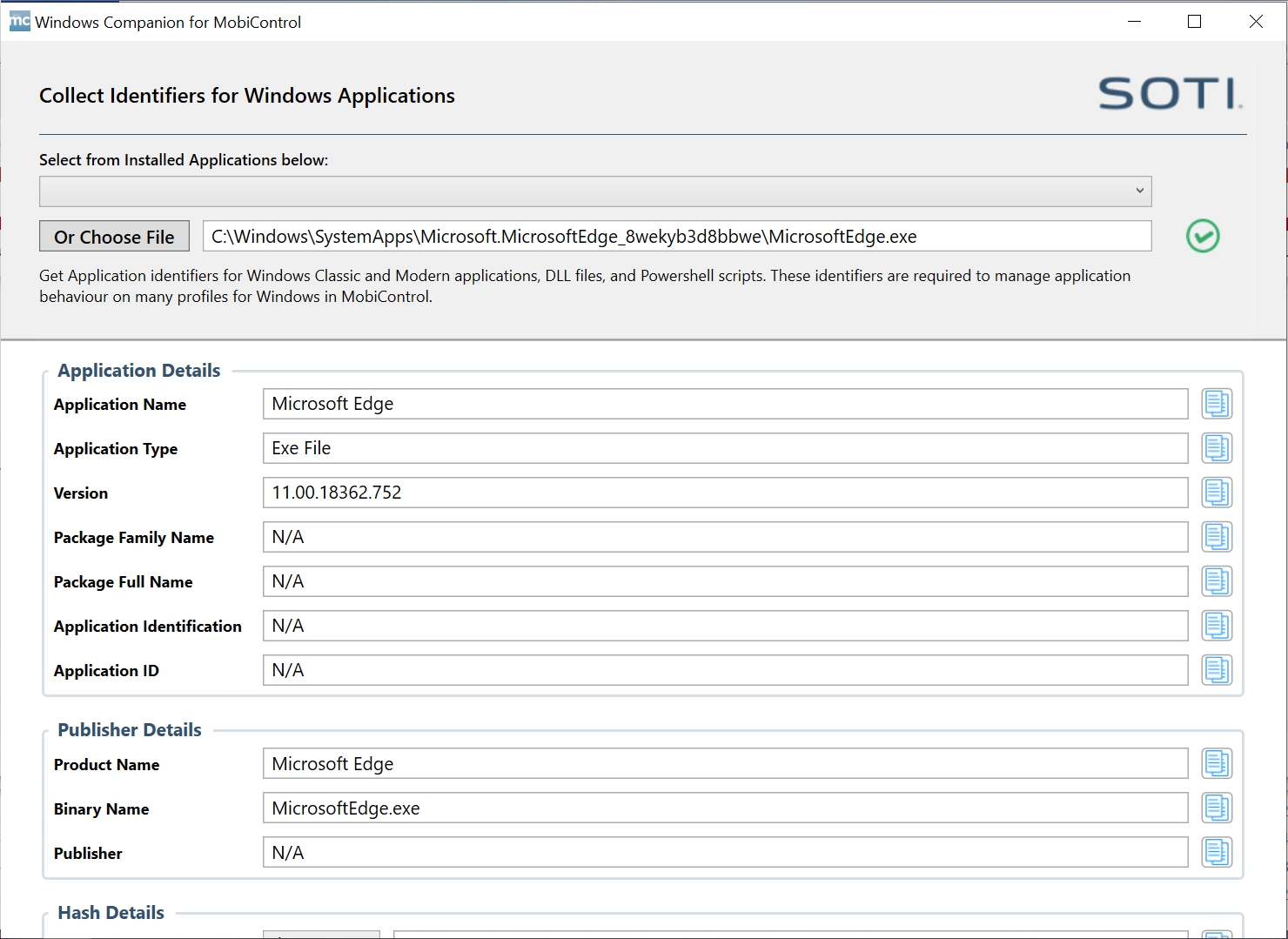Click the SOTI logo
1288x939 pixels.
pyautogui.click(x=1170, y=94)
